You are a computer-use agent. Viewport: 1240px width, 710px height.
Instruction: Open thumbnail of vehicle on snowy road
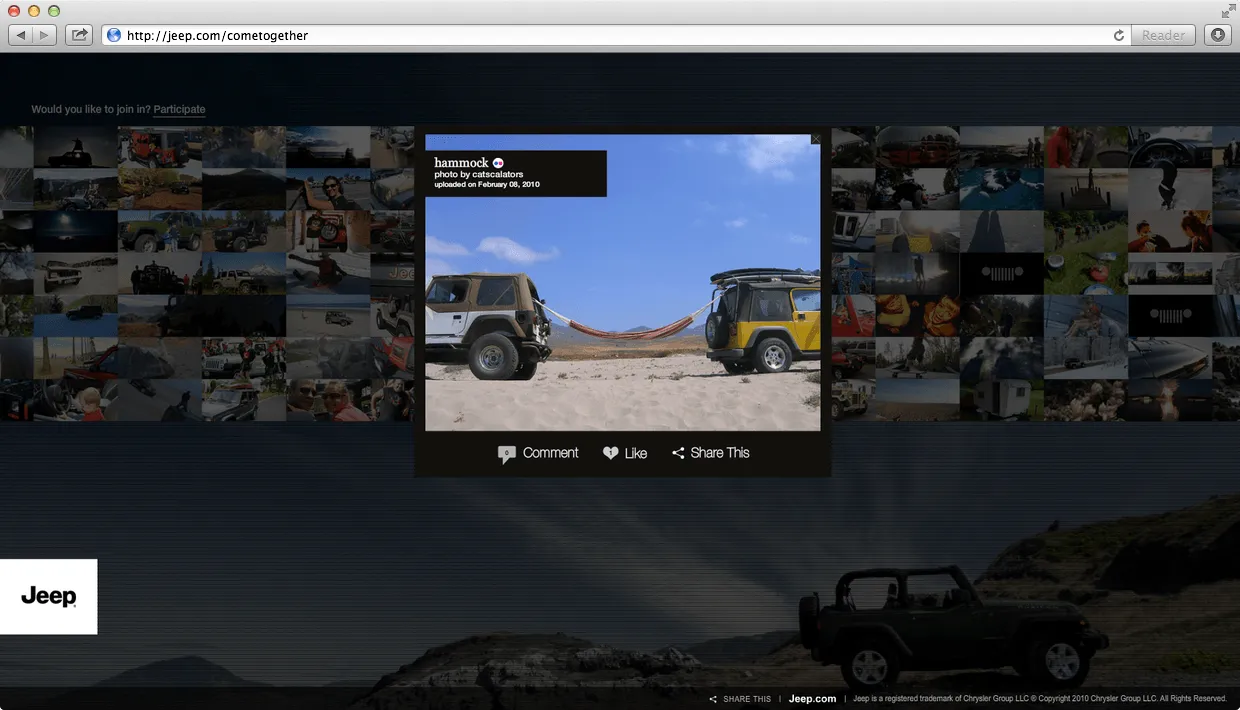pyautogui.click(x=1086, y=357)
